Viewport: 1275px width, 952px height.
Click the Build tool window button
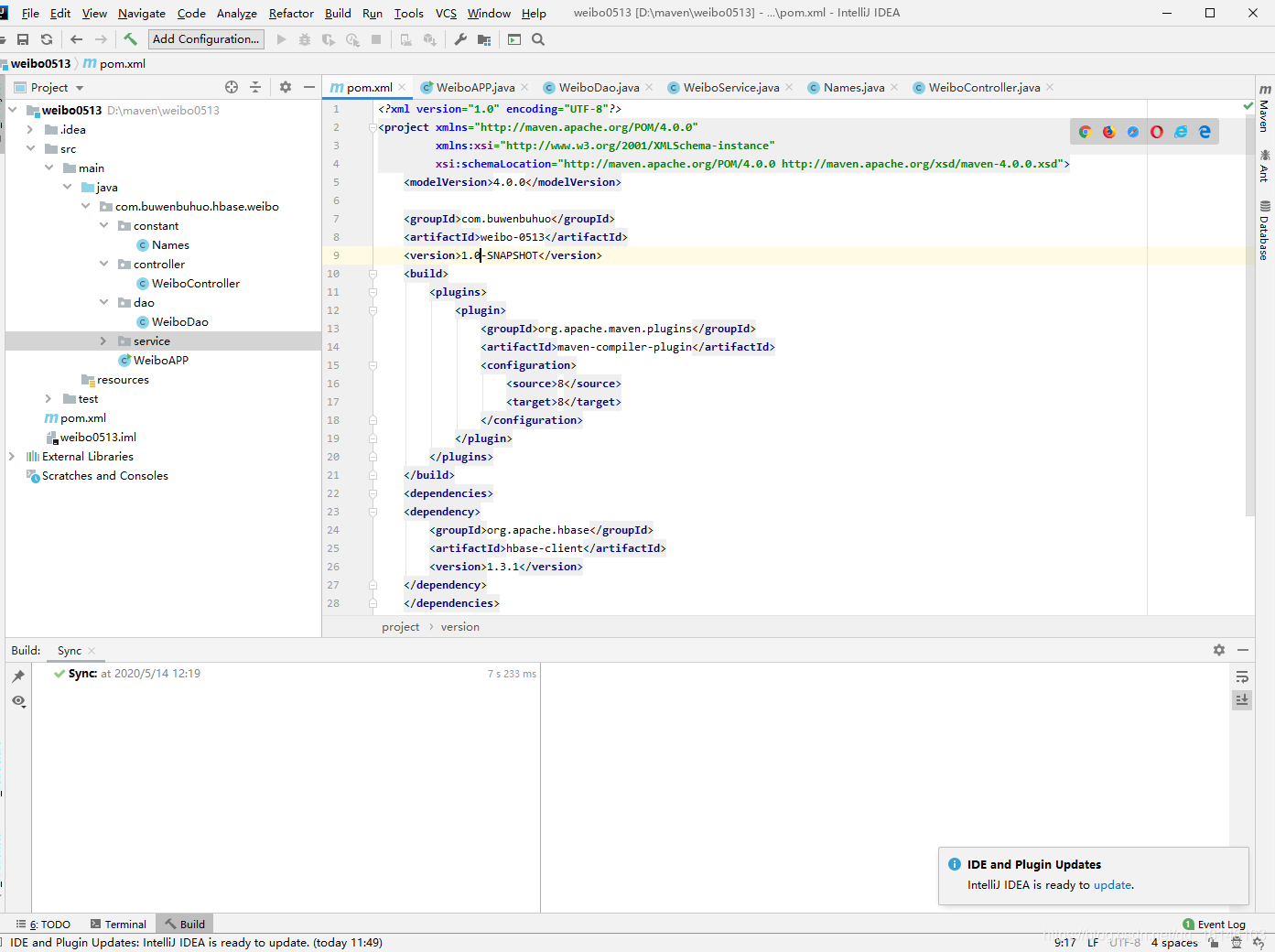point(184,925)
